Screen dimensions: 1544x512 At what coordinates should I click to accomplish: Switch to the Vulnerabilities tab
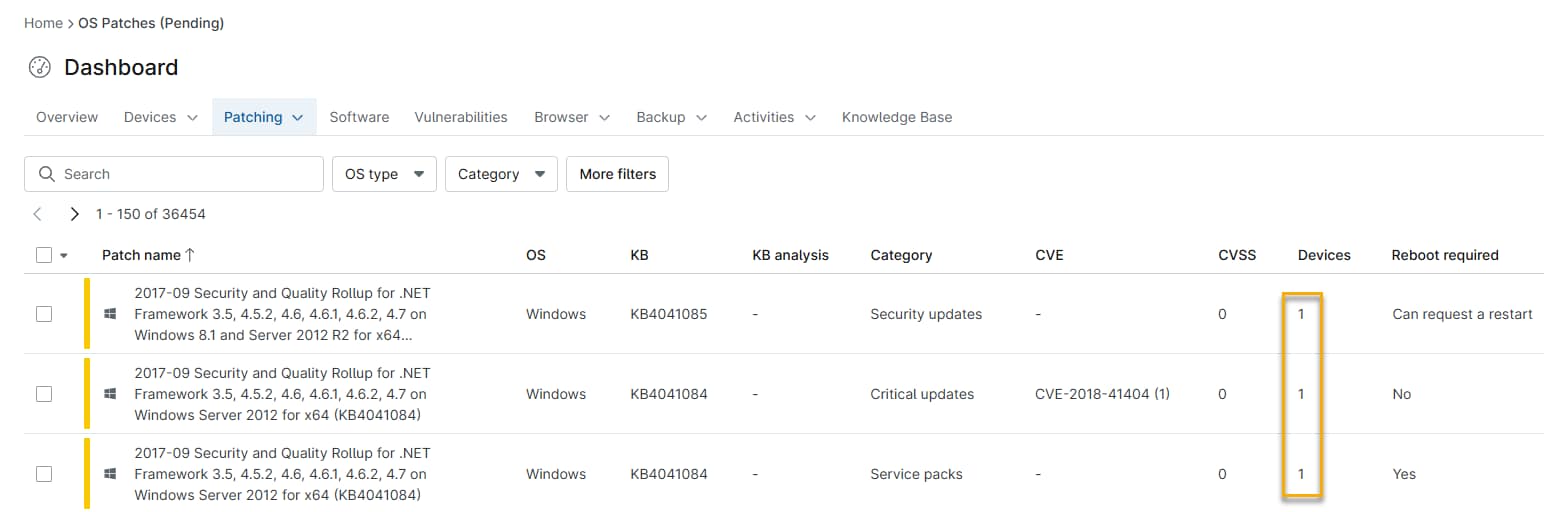click(x=461, y=117)
